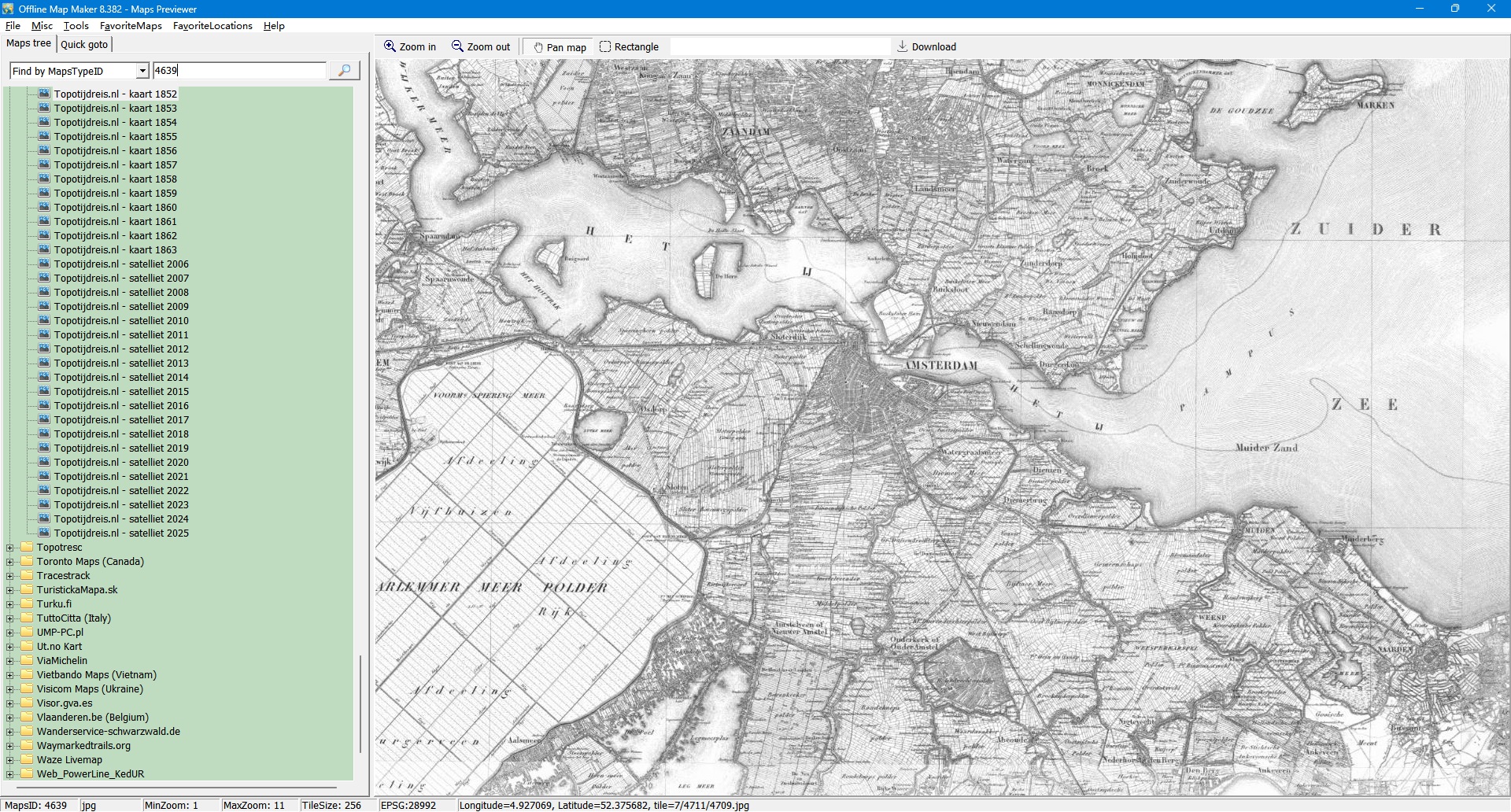Click the MapsTypeID search input field
This screenshot has width=1511, height=812.
239,71
